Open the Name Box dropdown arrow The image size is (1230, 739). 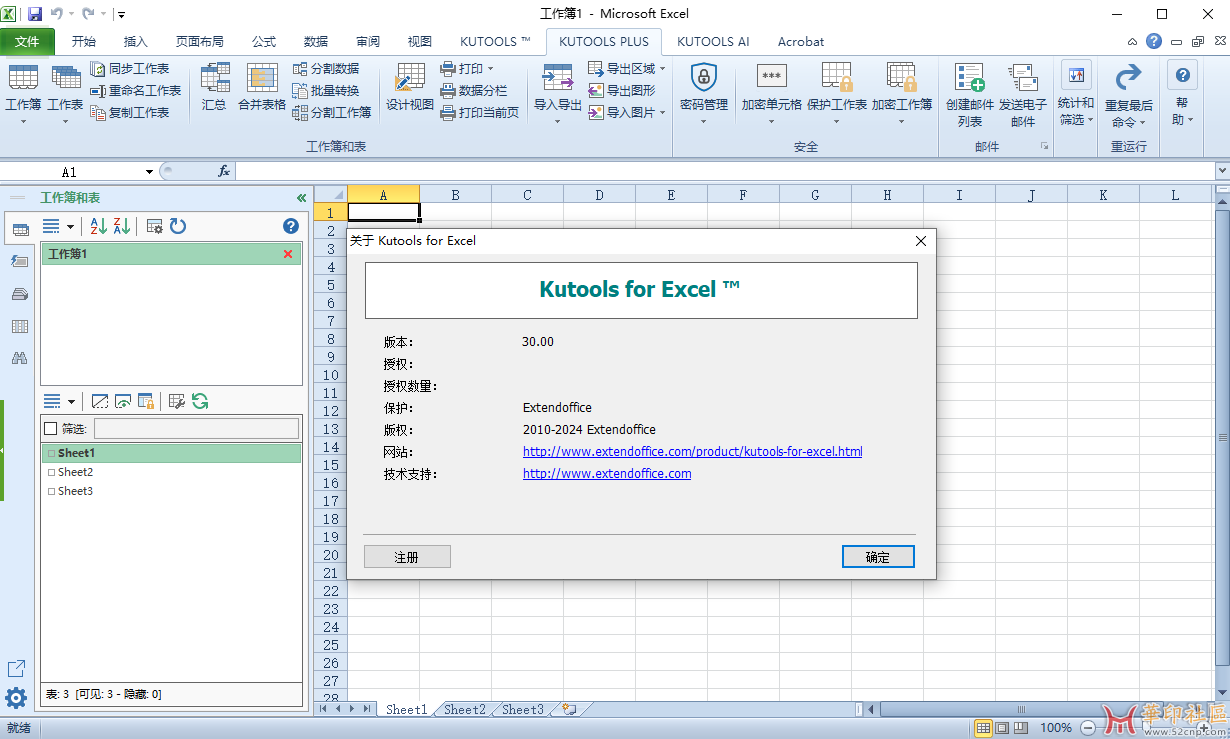149,172
